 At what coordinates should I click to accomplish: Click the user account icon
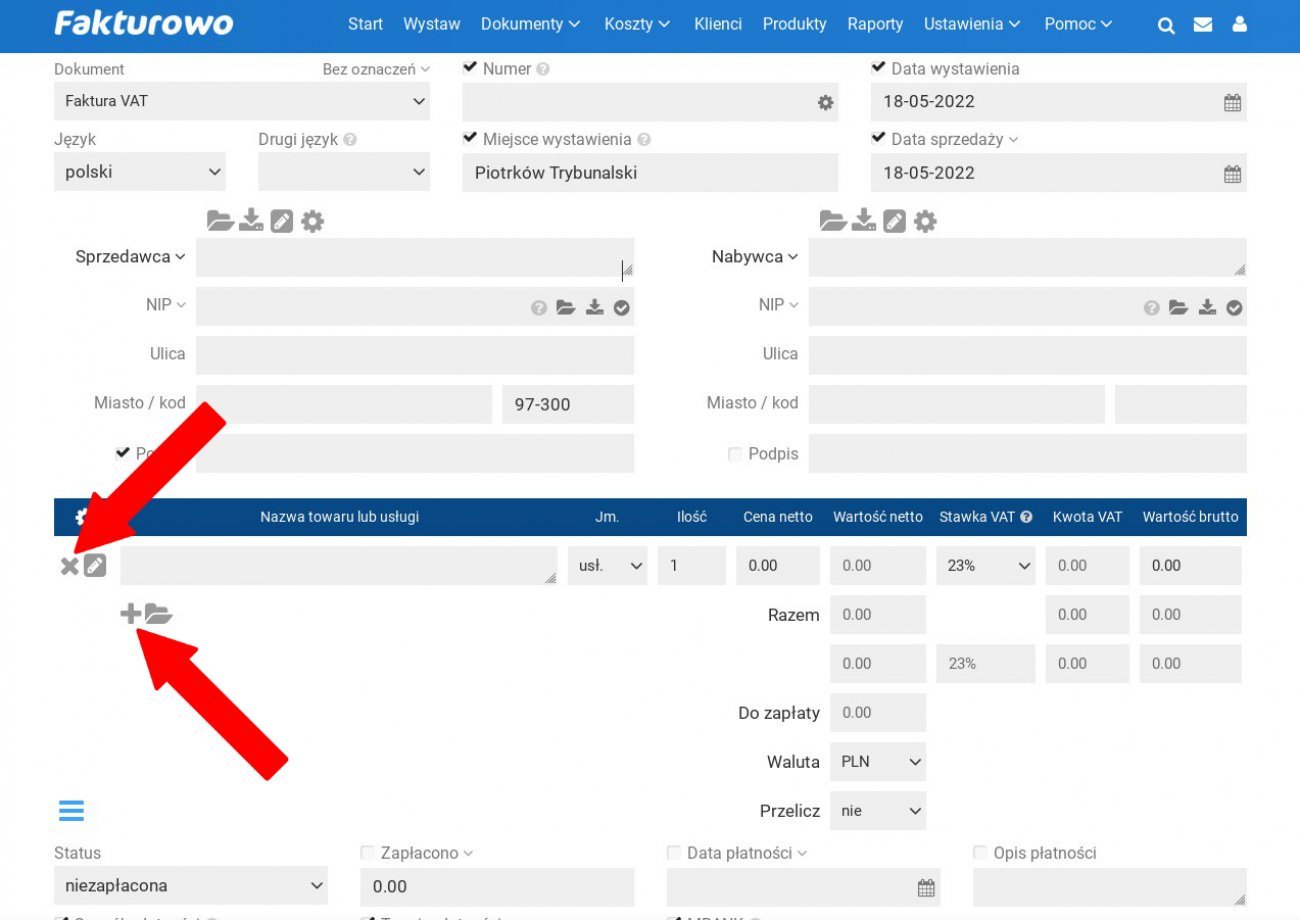[x=1240, y=25]
